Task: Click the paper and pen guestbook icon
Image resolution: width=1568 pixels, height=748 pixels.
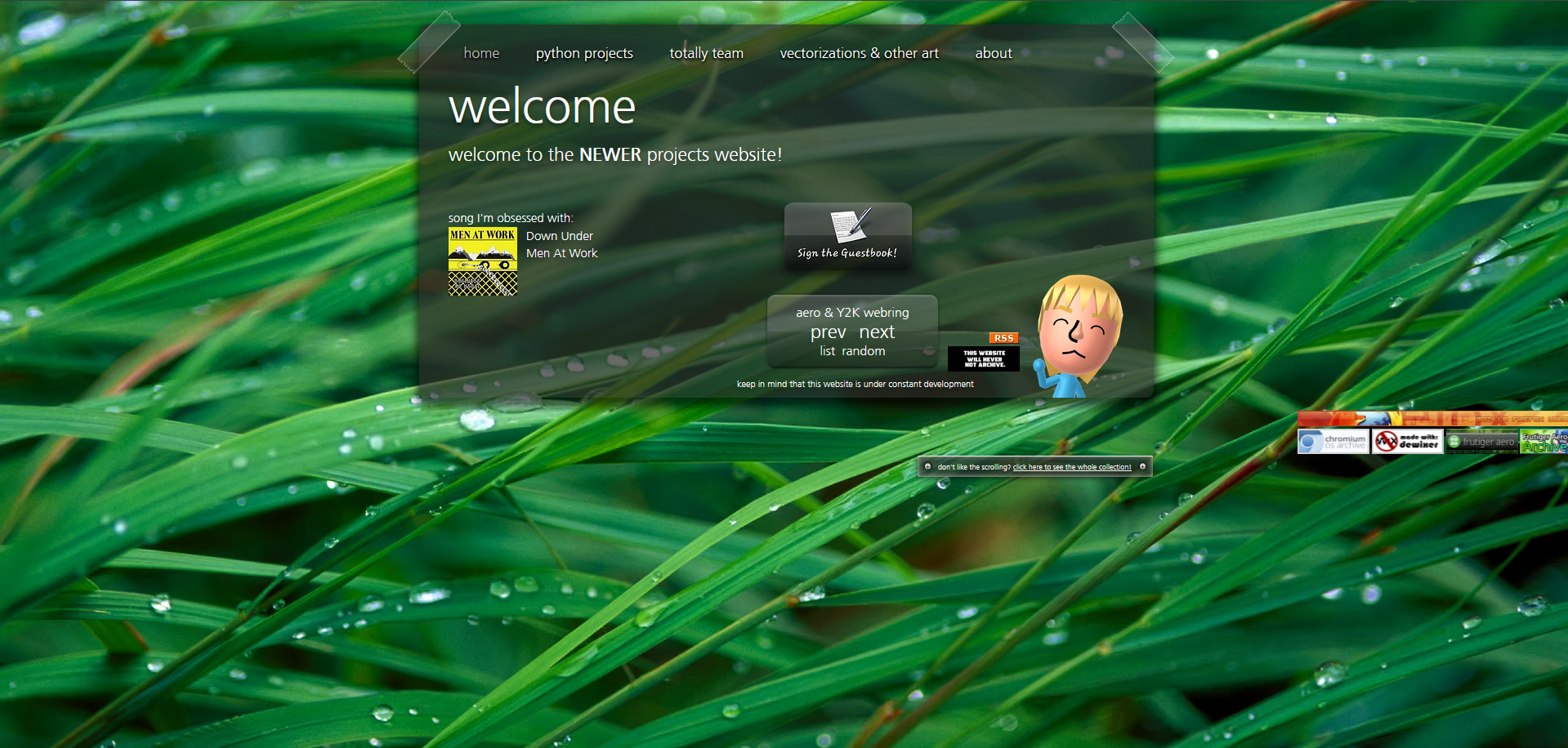Action: 850,224
